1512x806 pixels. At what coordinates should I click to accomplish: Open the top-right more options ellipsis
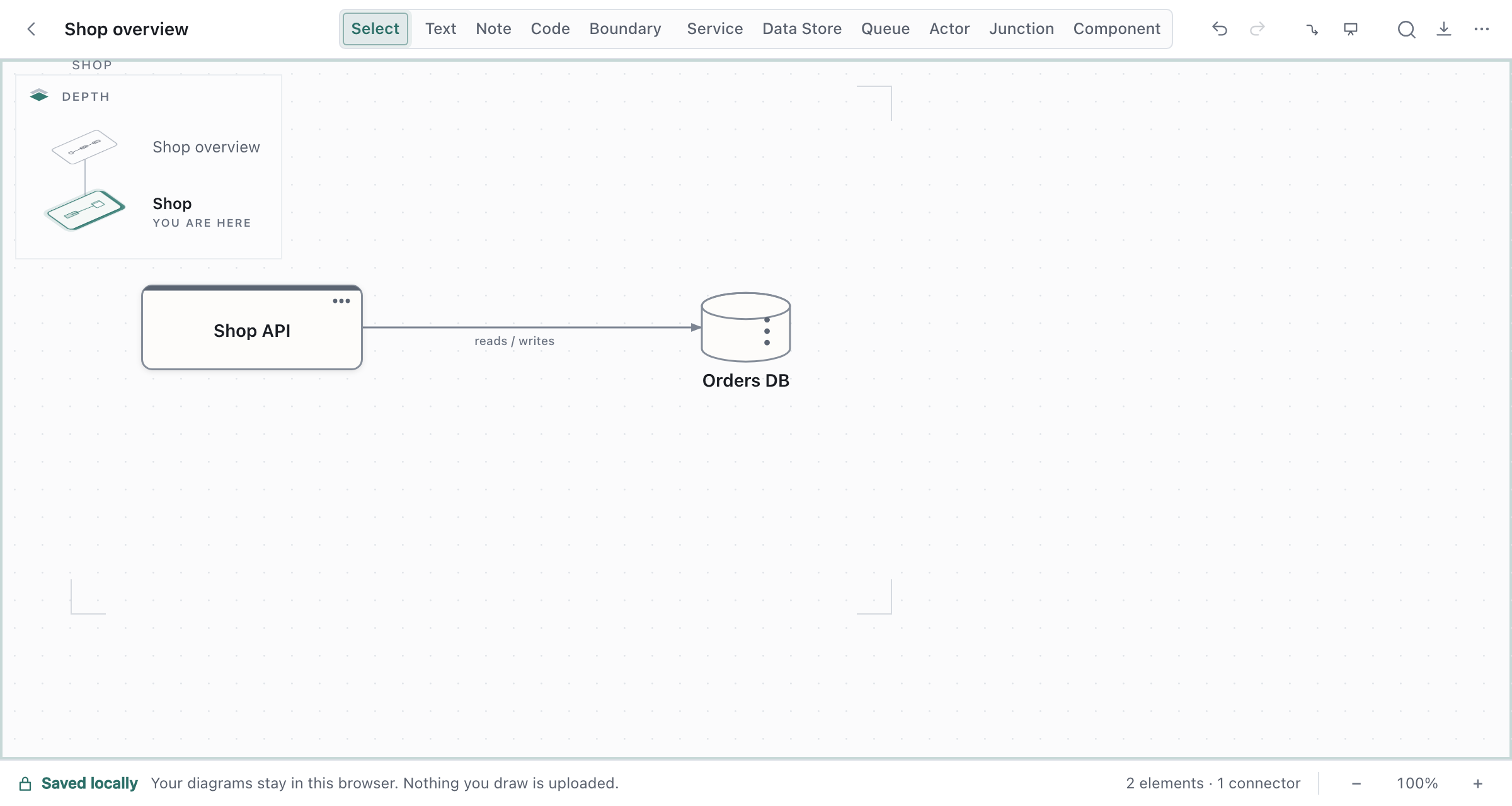tap(1482, 29)
